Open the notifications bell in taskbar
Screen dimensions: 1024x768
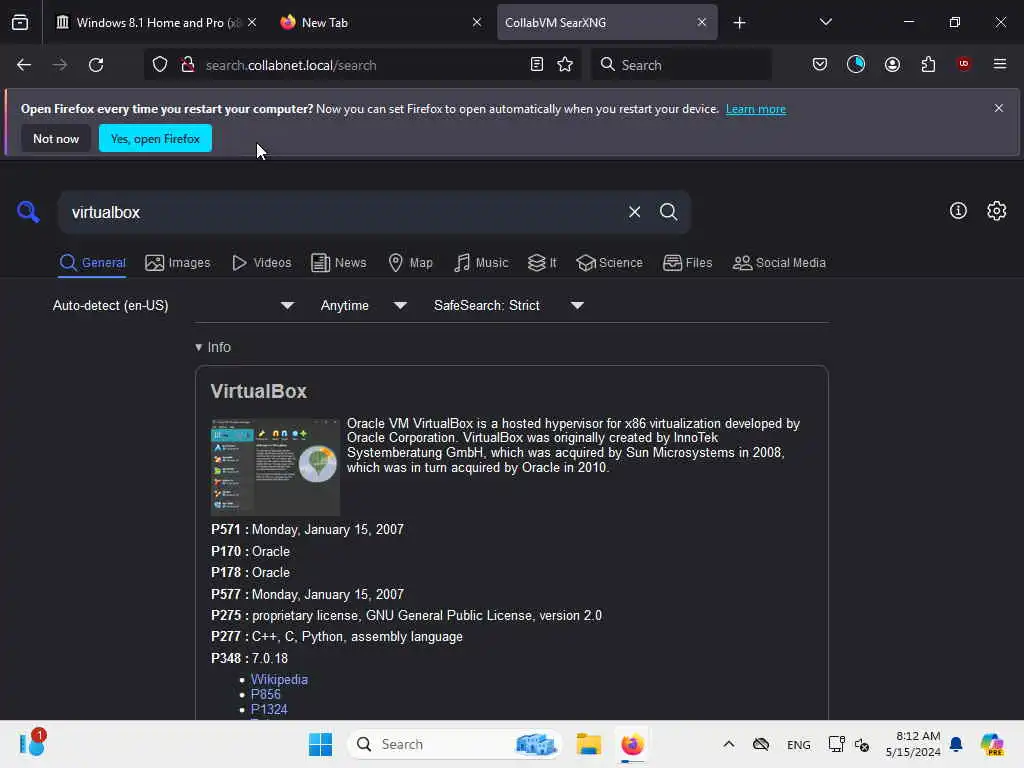coord(956,744)
